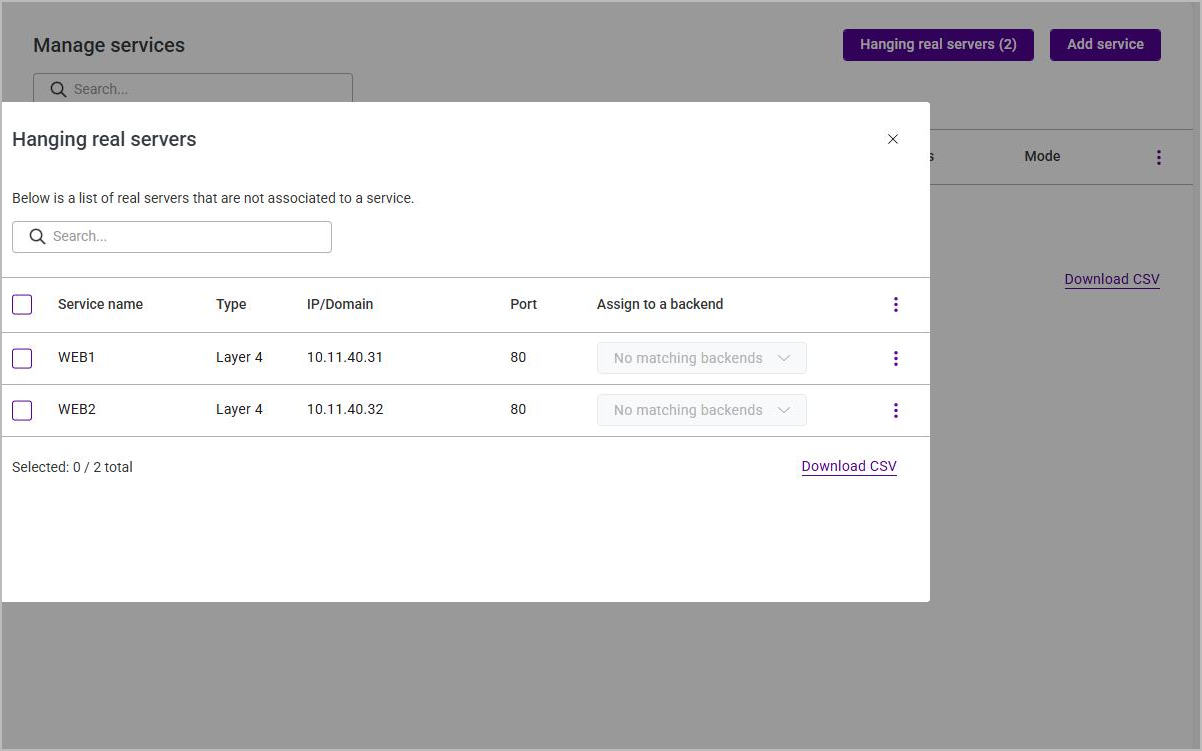This screenshot has width=1202, height=751.
Task: Click the Selected: 0 / 2 total text
Action: click(72, 467)
